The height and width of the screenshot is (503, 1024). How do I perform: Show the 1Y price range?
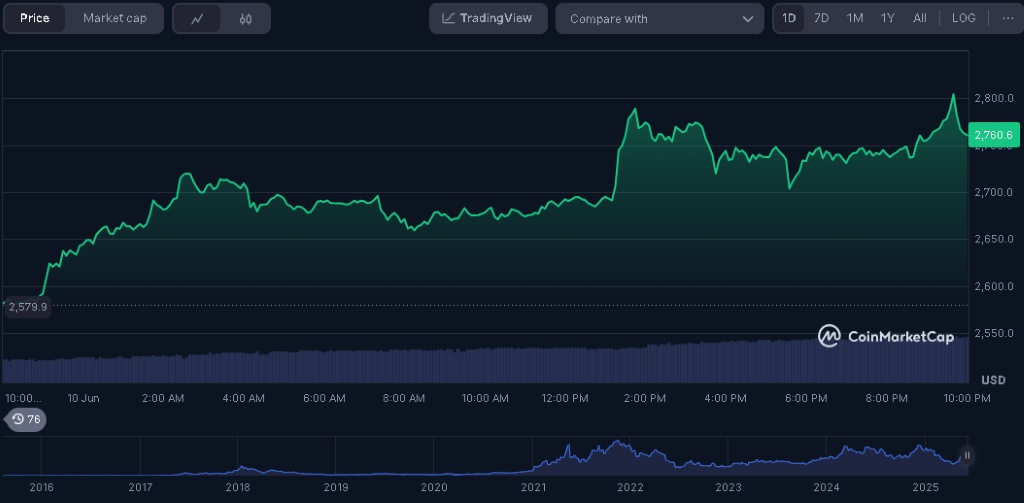[887, 18]
